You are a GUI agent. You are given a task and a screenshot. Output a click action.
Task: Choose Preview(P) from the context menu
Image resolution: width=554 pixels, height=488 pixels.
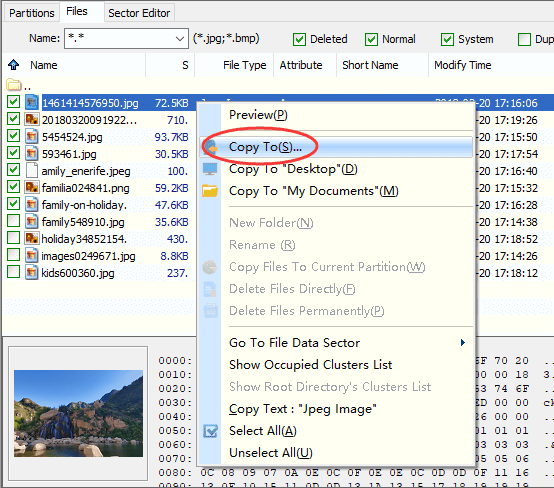258,115
